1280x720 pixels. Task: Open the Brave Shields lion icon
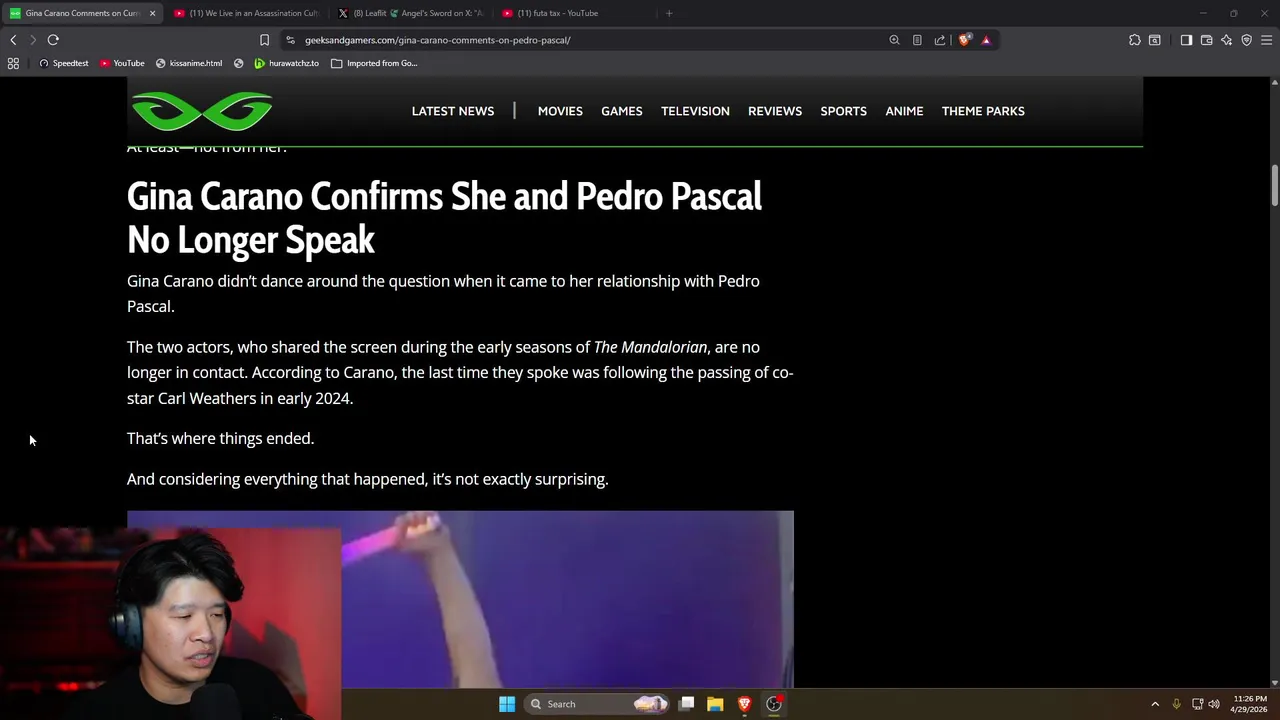tap(964, 40)
